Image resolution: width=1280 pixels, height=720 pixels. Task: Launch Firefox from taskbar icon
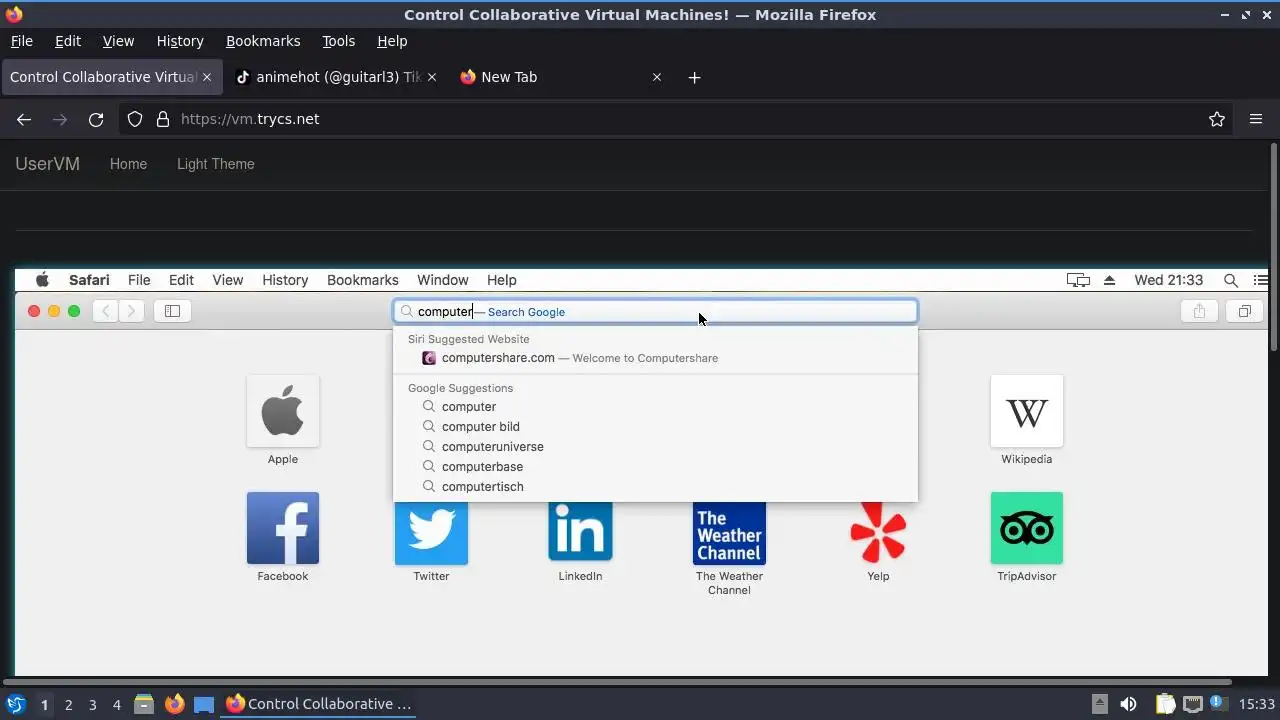click(174, 704)
